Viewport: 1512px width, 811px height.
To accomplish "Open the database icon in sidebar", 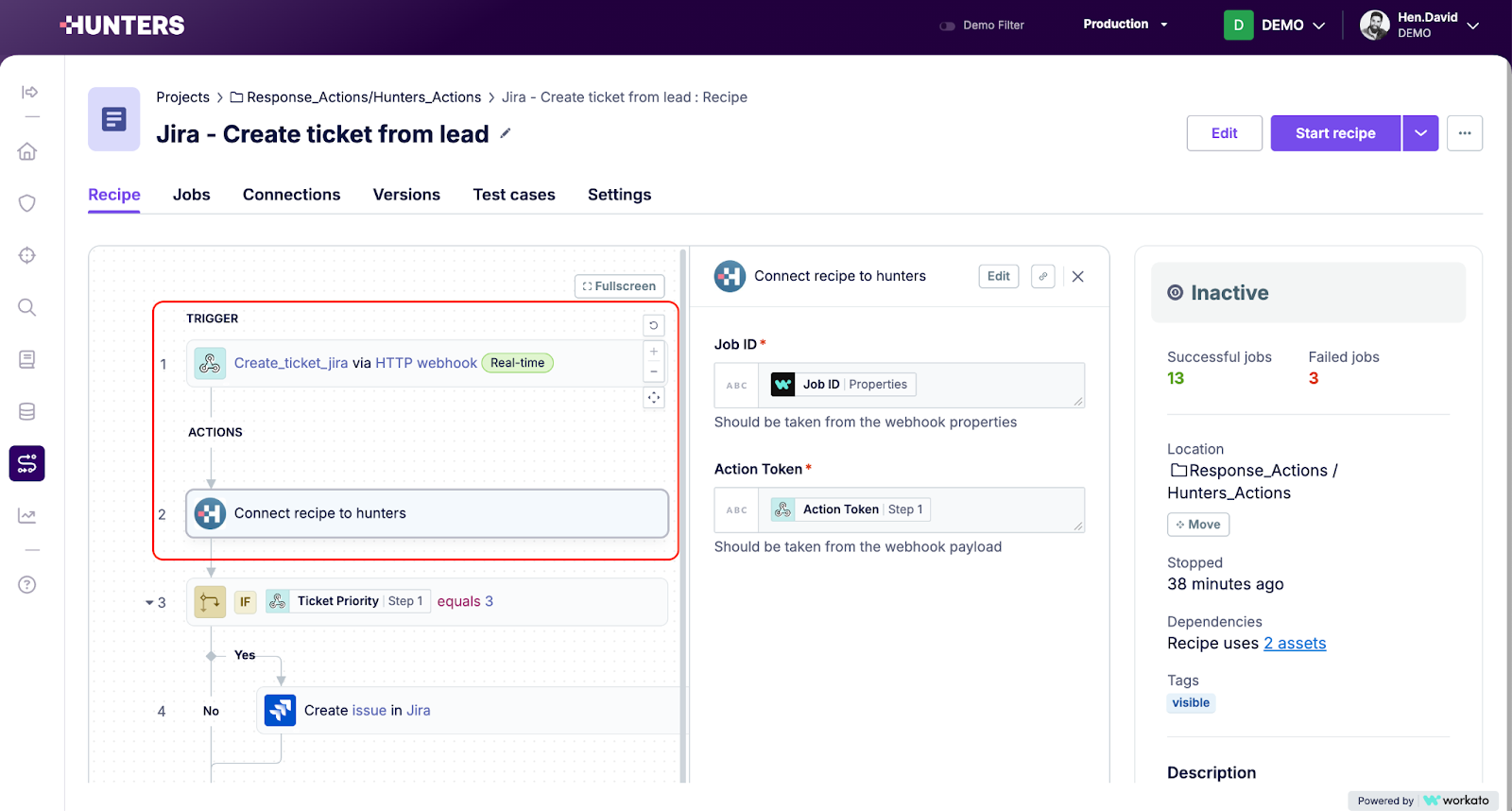I will [x=27, y=411].
